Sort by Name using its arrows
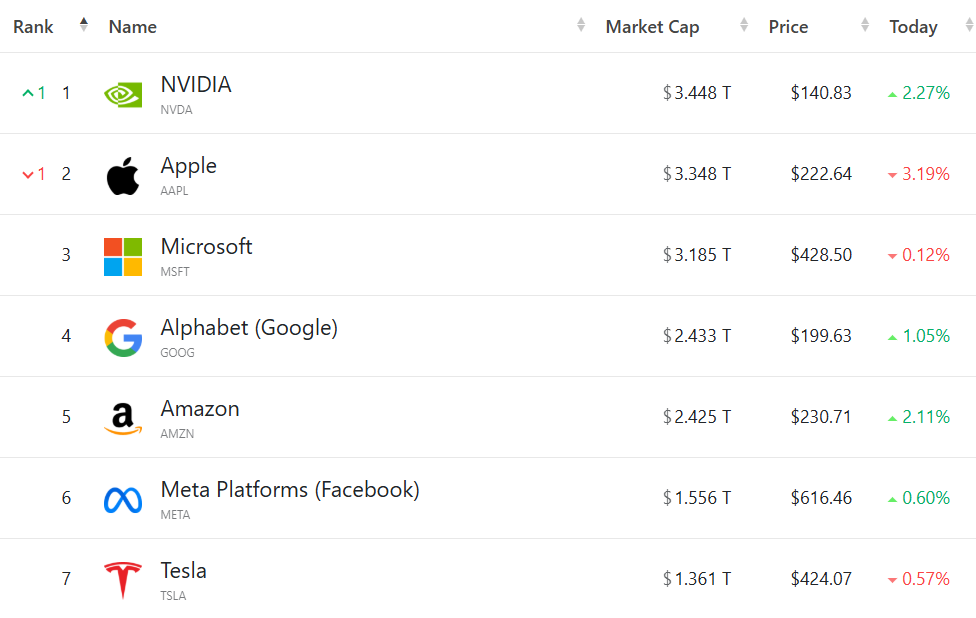976x618 pixels. 581,26
